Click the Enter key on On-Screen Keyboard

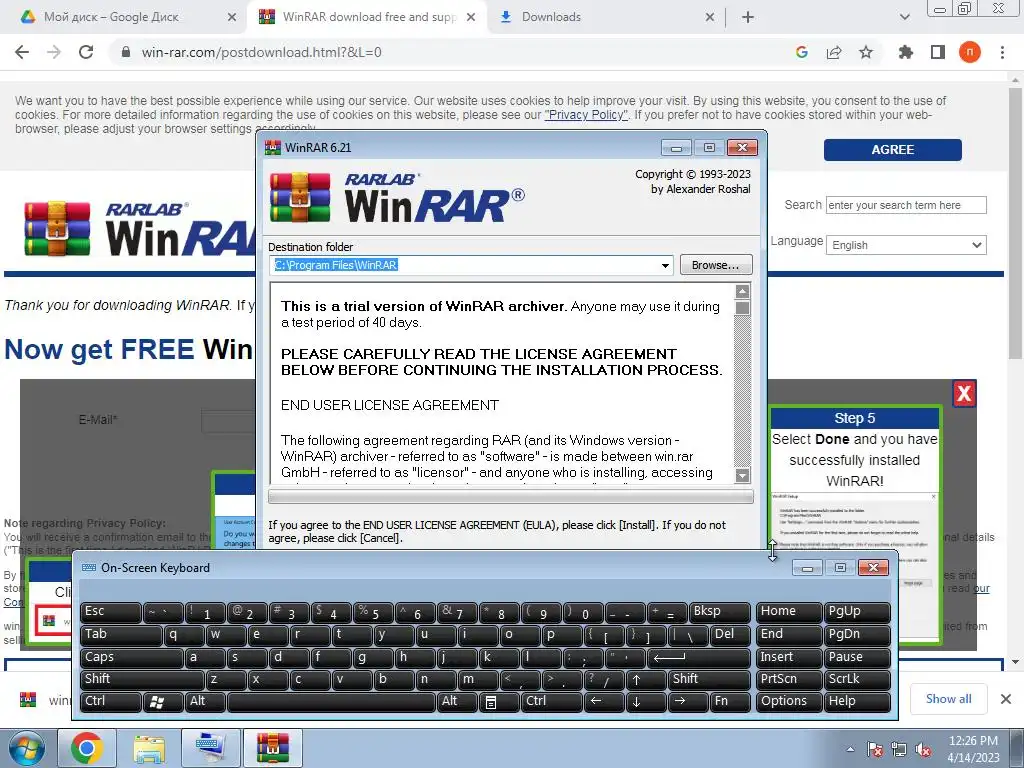699,658
